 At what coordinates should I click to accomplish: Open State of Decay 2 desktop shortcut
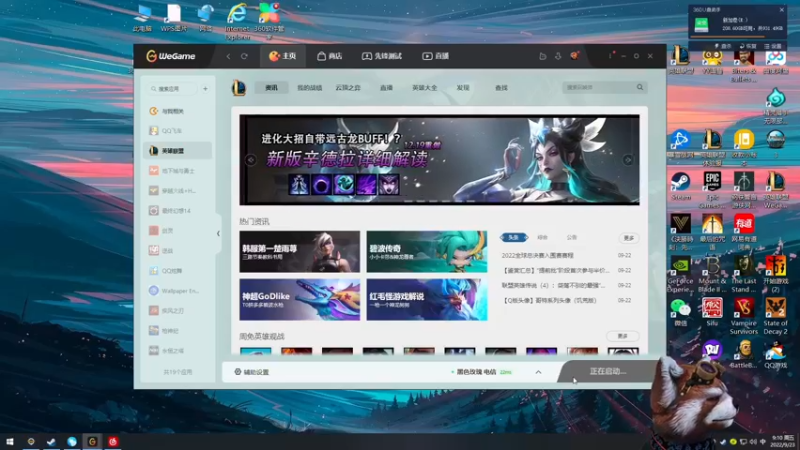click(x=775, y=316)
